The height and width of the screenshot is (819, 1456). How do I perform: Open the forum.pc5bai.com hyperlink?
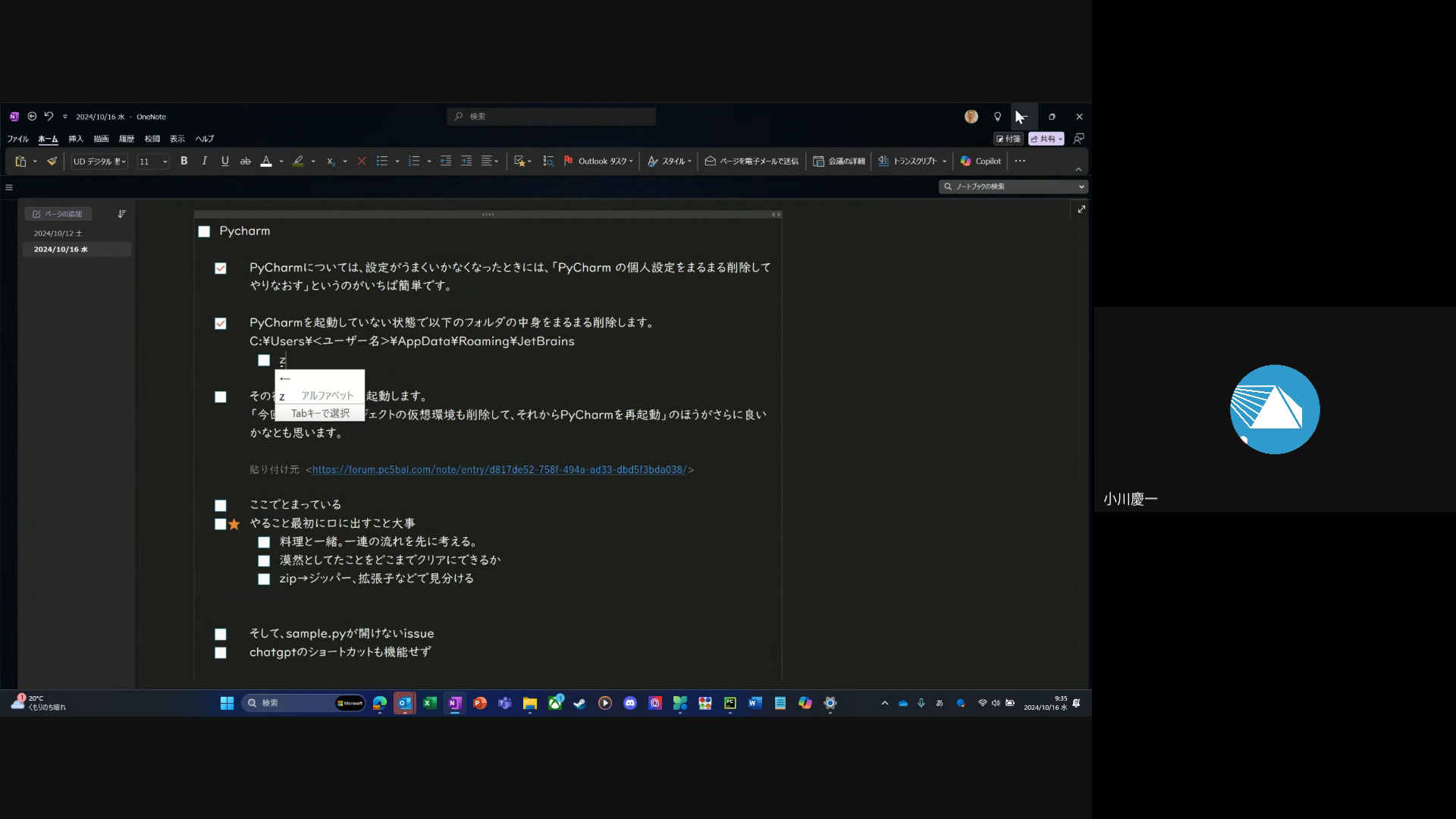pos(499,469)
